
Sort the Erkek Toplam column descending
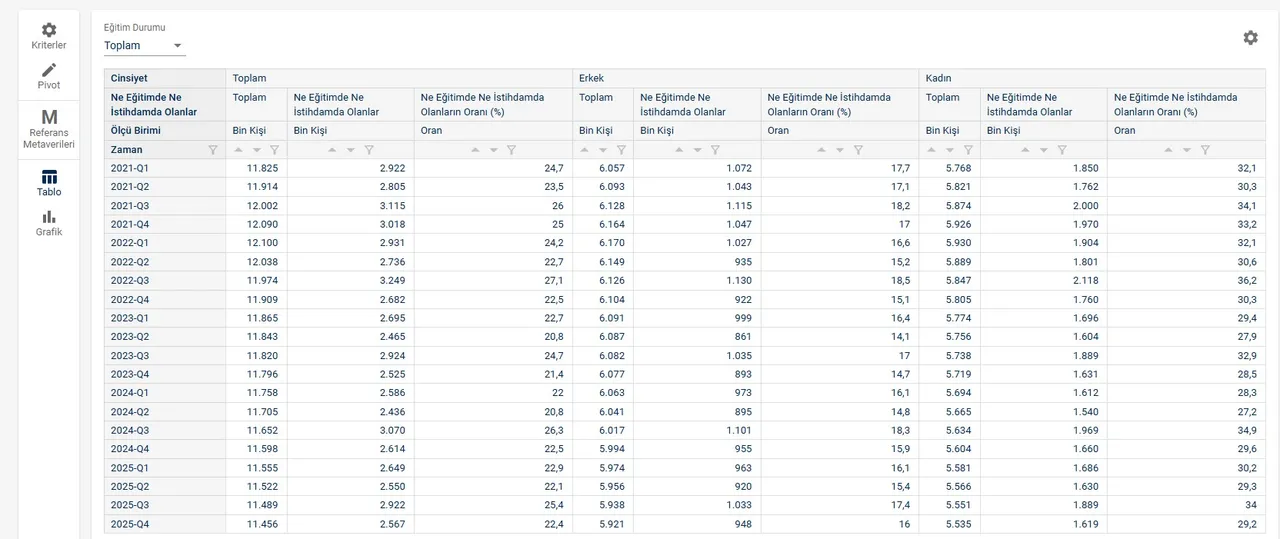603,150
